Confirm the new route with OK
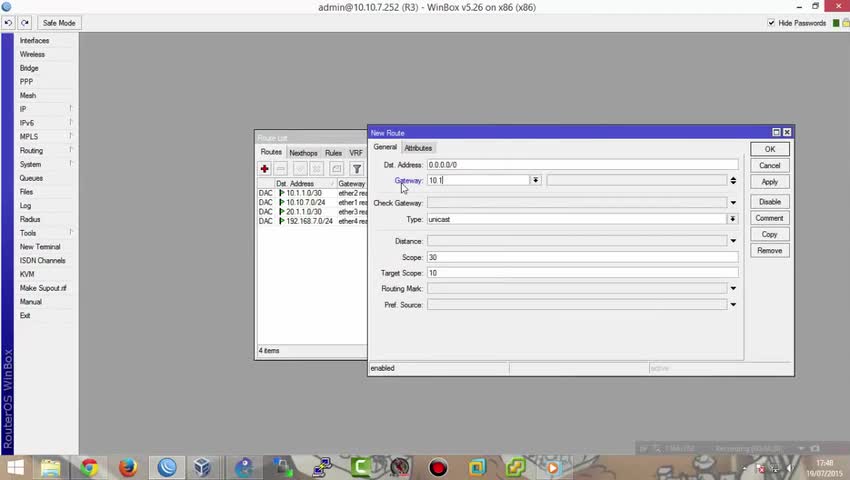Viewport: 850px width, 480px height. [770, 149]
